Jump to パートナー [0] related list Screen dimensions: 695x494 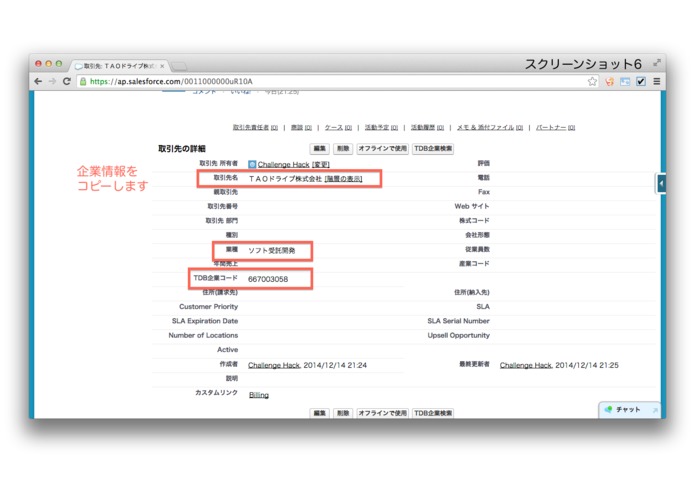coord(555,128)
